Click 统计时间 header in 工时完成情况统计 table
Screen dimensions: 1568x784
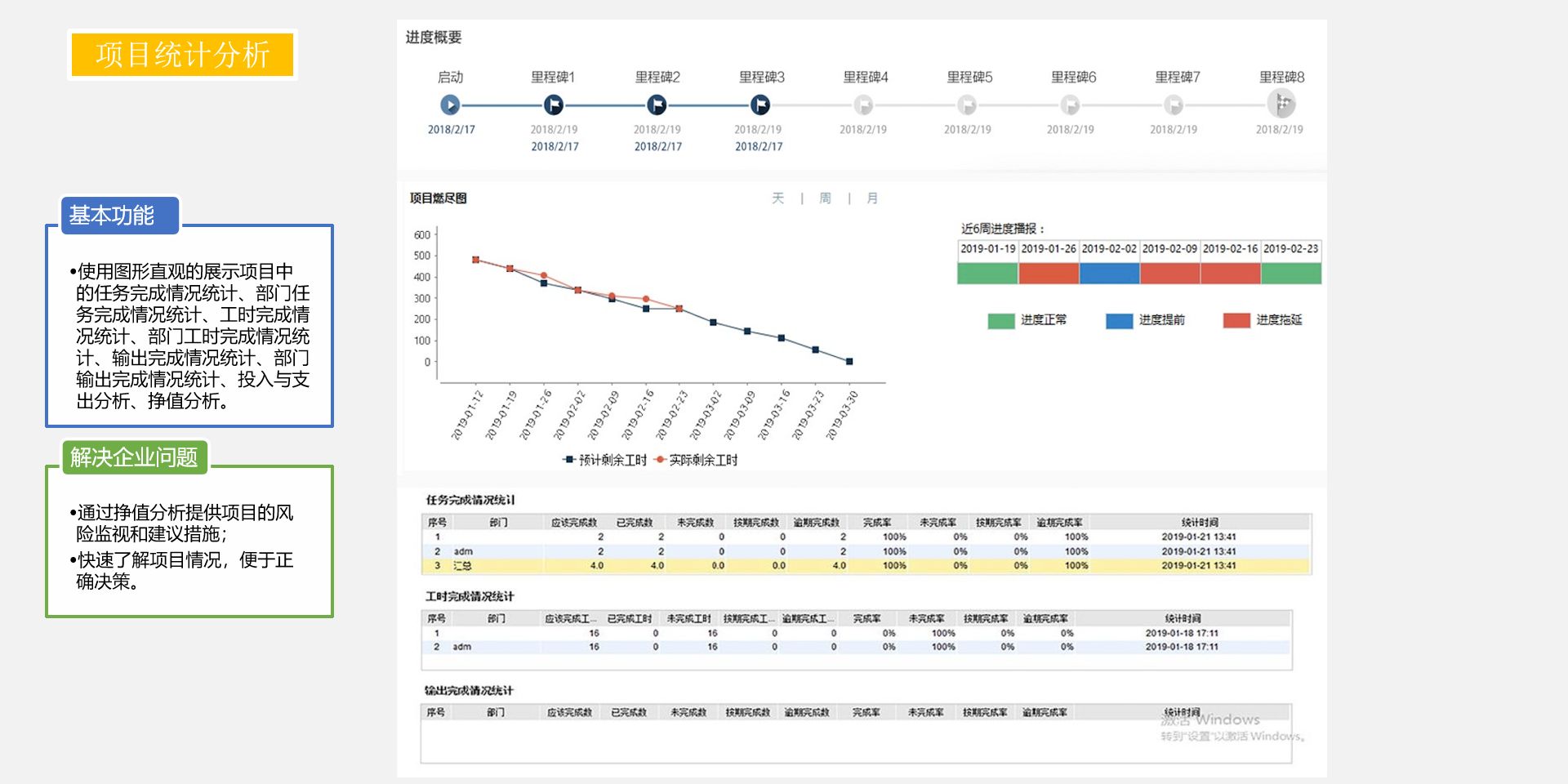pyautogui.click(x=1182, y=619)
